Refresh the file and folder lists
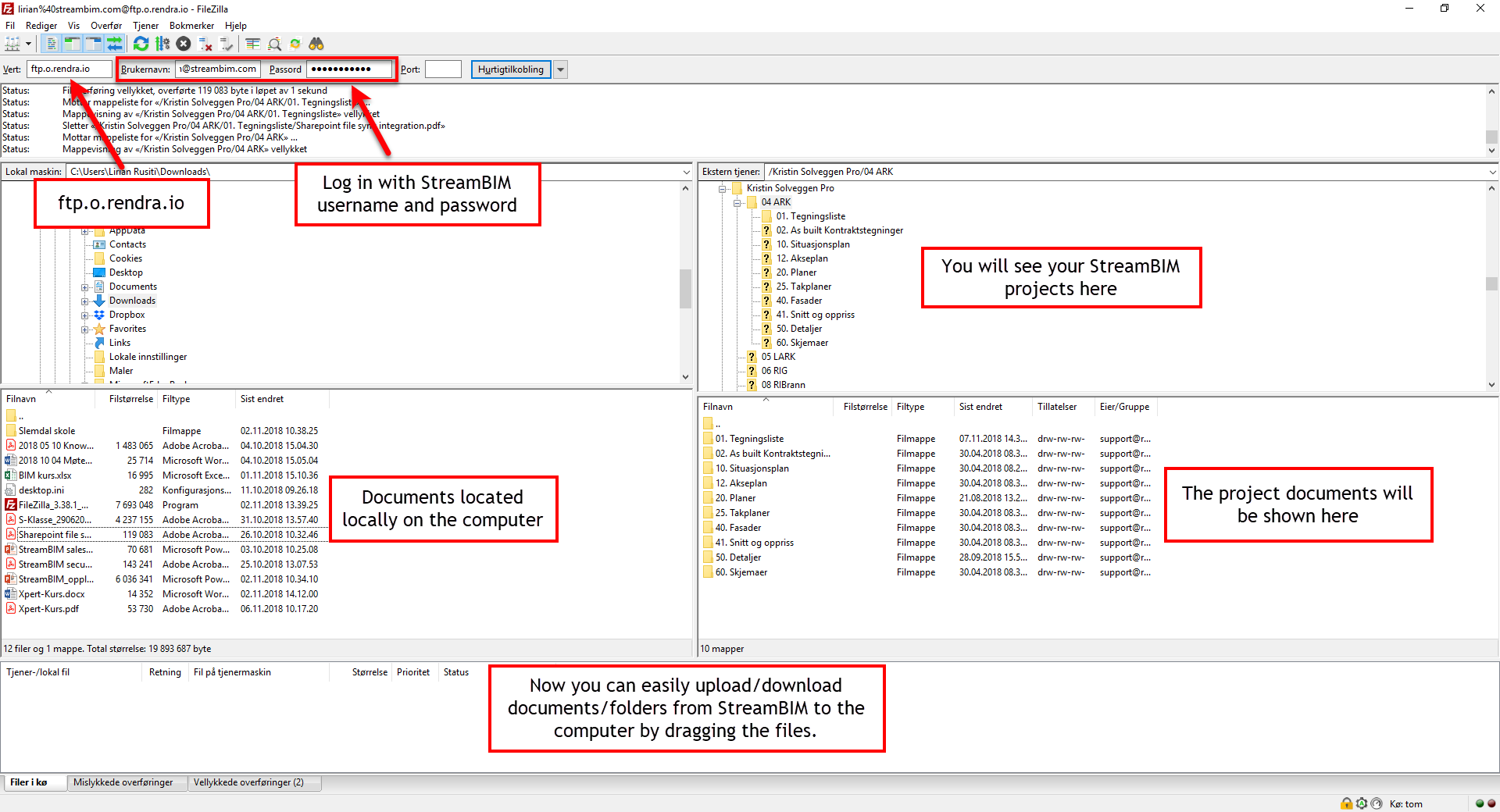Image resolution: width=1500 pixels, height=812 pixels. [x=141, y=44]
